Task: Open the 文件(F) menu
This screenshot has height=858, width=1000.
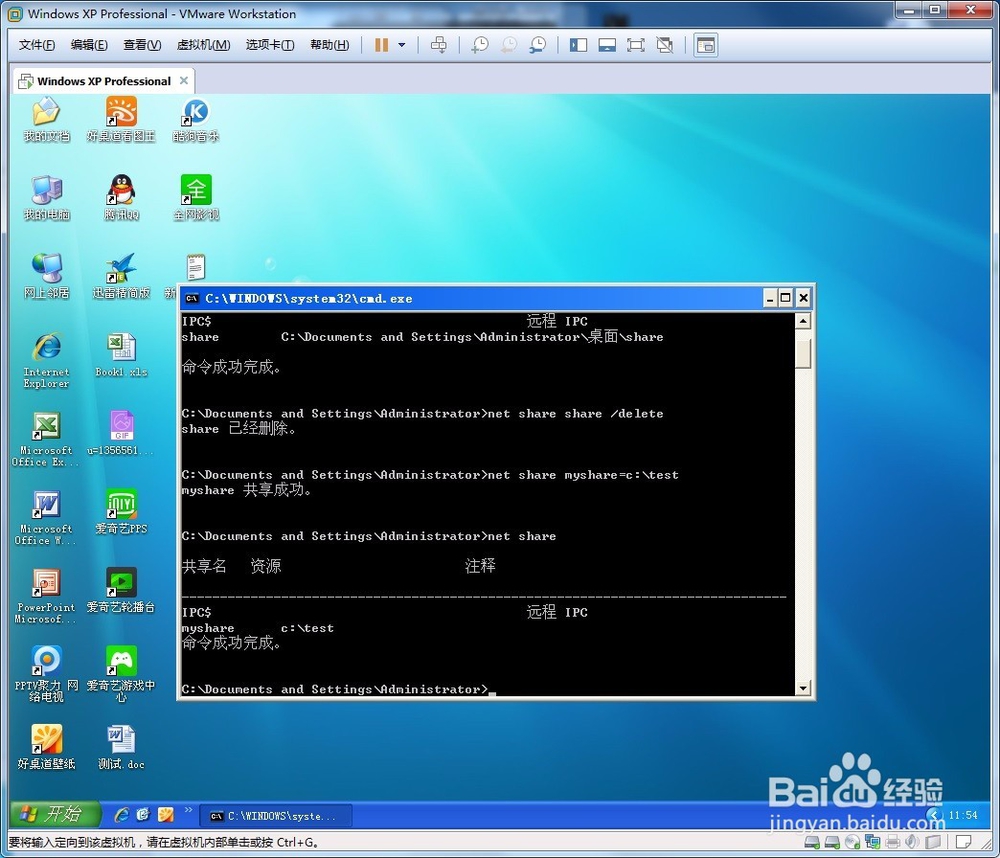Action: point(36,45)
